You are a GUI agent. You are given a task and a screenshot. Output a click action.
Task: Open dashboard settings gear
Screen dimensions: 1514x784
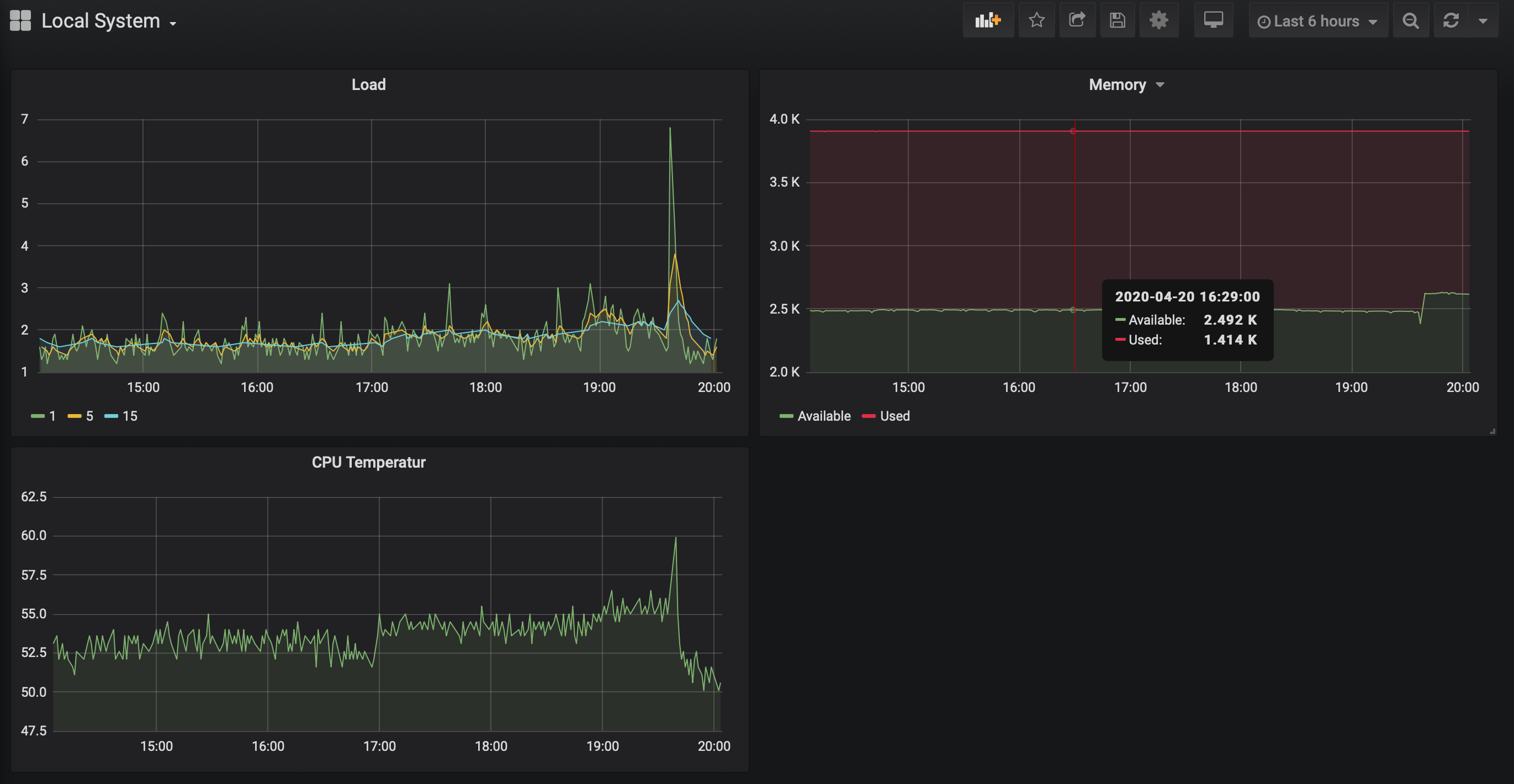(1158, 20)
